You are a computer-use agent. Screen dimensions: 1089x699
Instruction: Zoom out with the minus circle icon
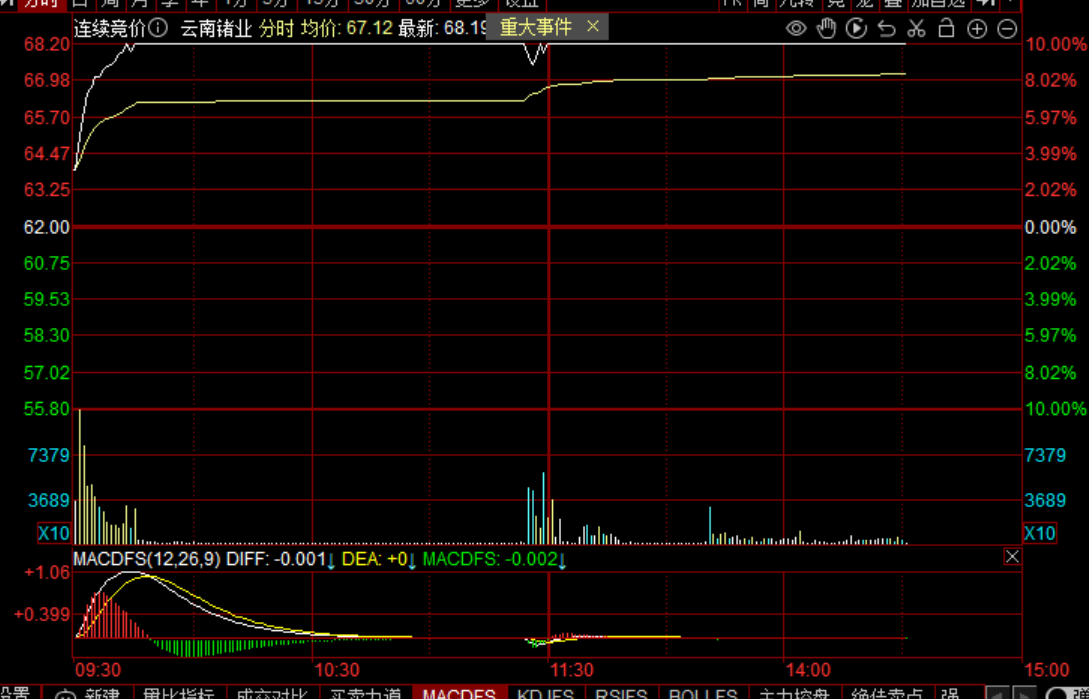1007,29
